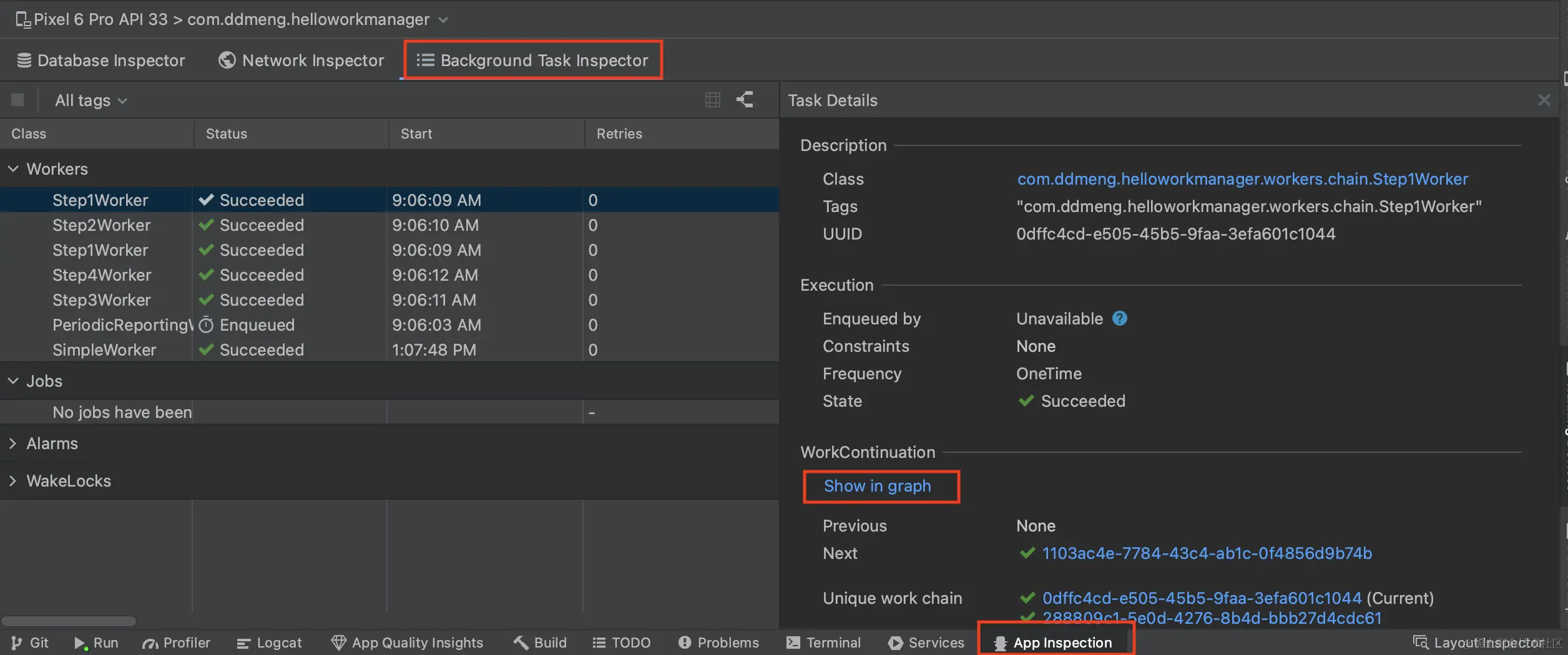
Task: Click the 9:06:12 AM start time cell
Action: point(435,274)
